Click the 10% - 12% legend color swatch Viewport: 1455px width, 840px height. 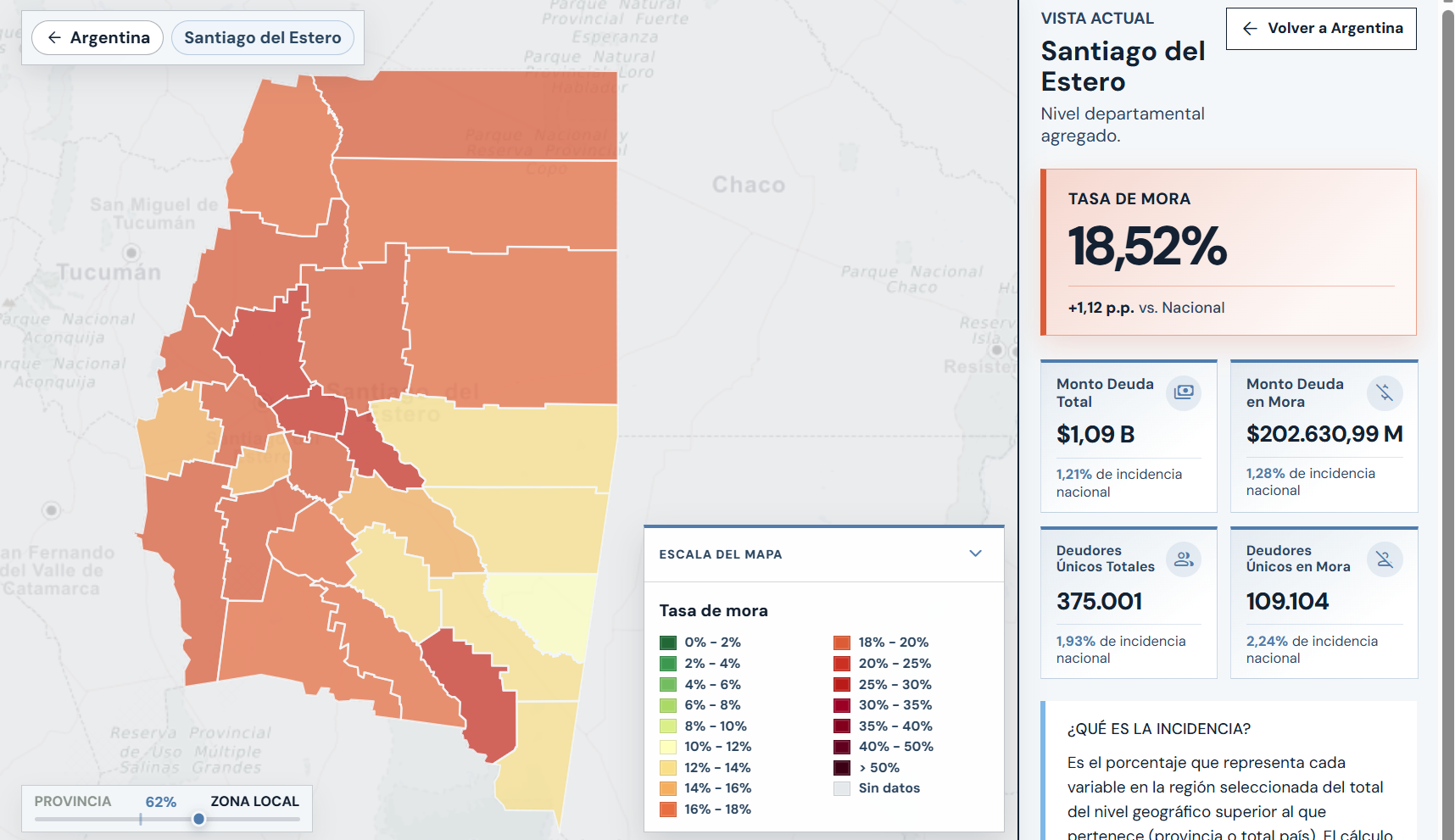pos(668,747)
